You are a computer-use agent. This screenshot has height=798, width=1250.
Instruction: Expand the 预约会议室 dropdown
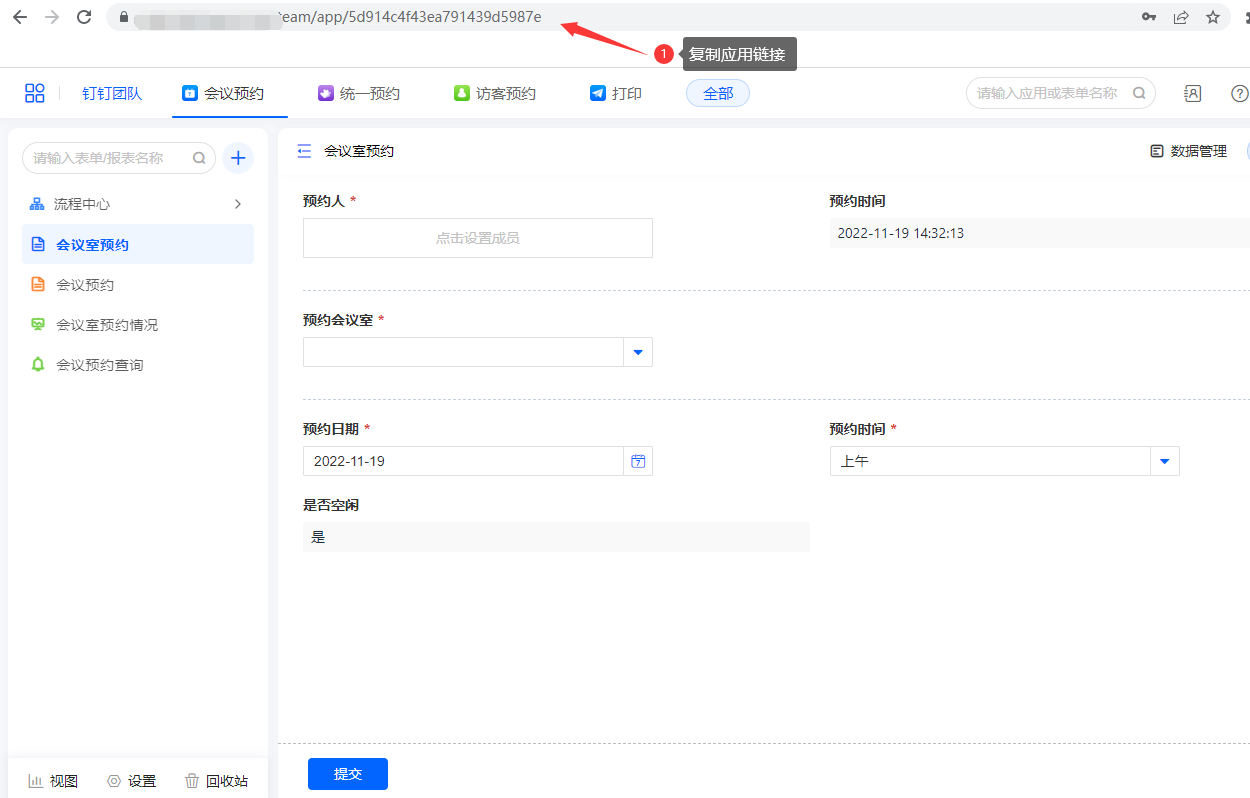coord(638,352)
